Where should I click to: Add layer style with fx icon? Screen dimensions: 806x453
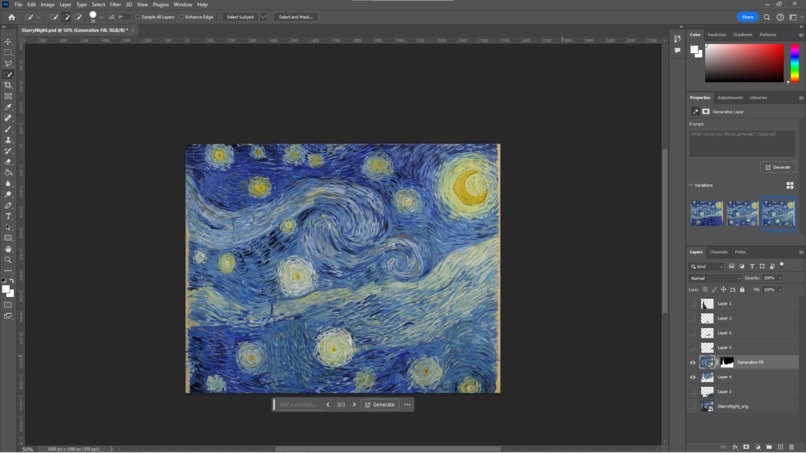735,447
